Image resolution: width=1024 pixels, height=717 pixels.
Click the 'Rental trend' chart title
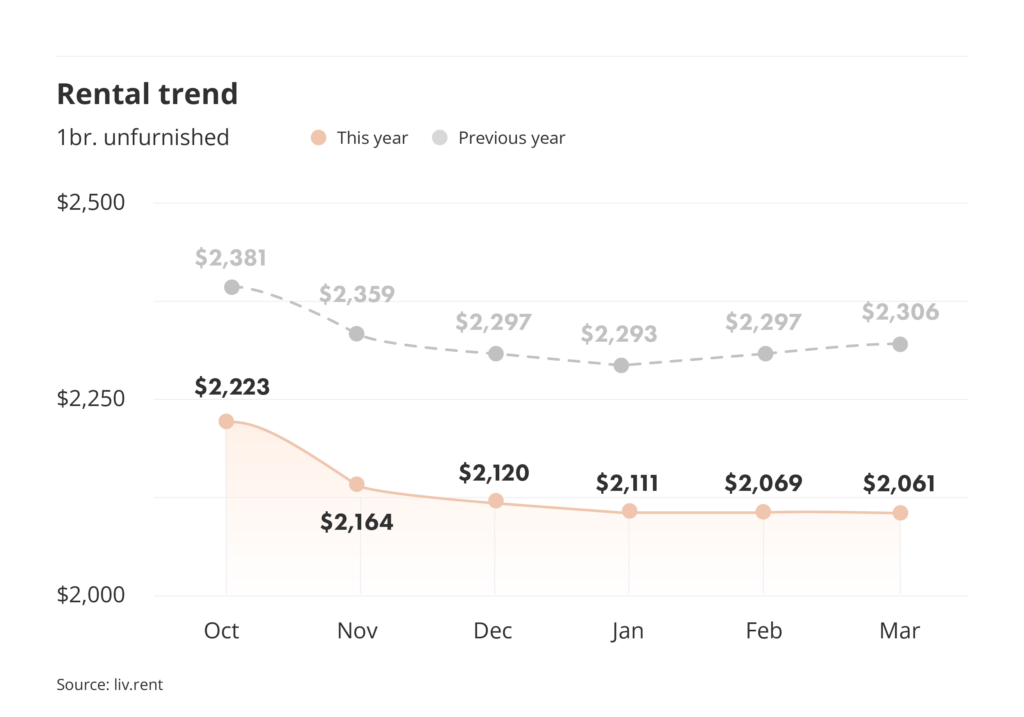coord(147,94)
